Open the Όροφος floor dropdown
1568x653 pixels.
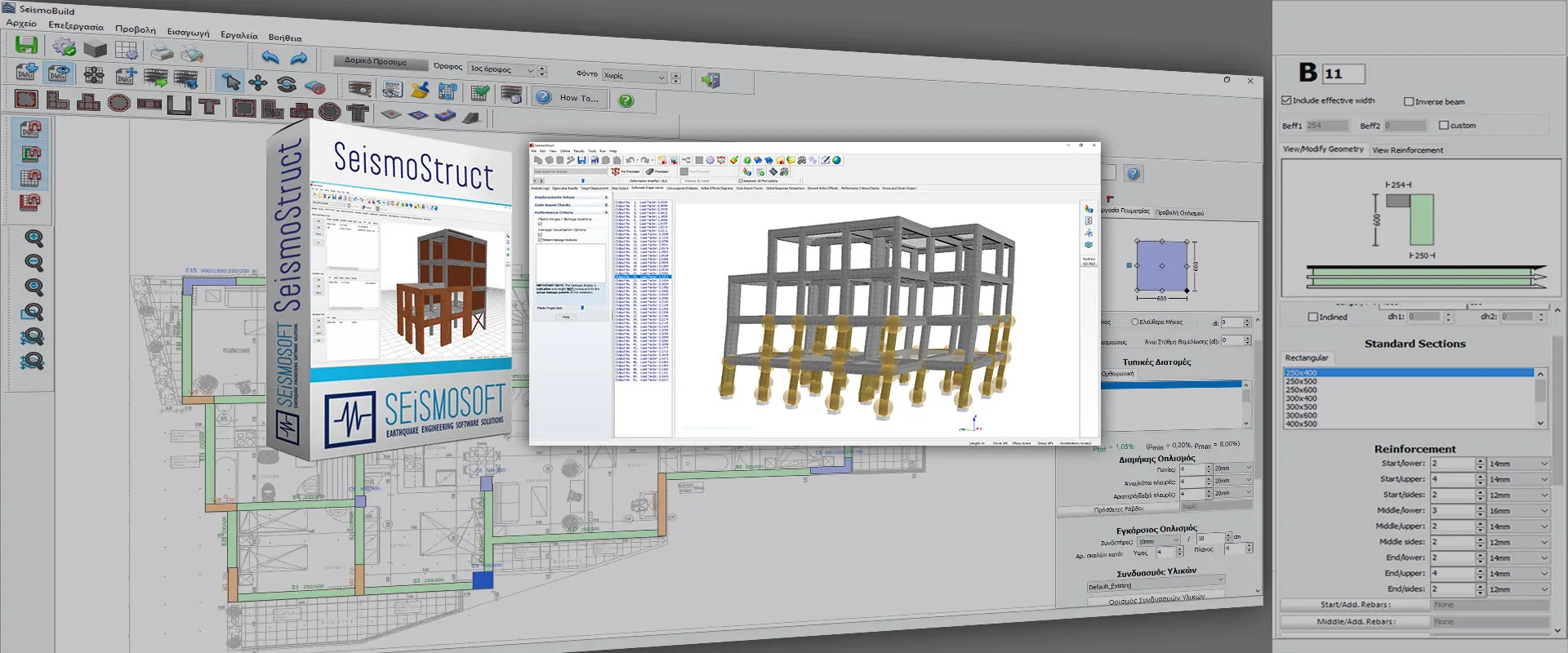tap(501, 69)
